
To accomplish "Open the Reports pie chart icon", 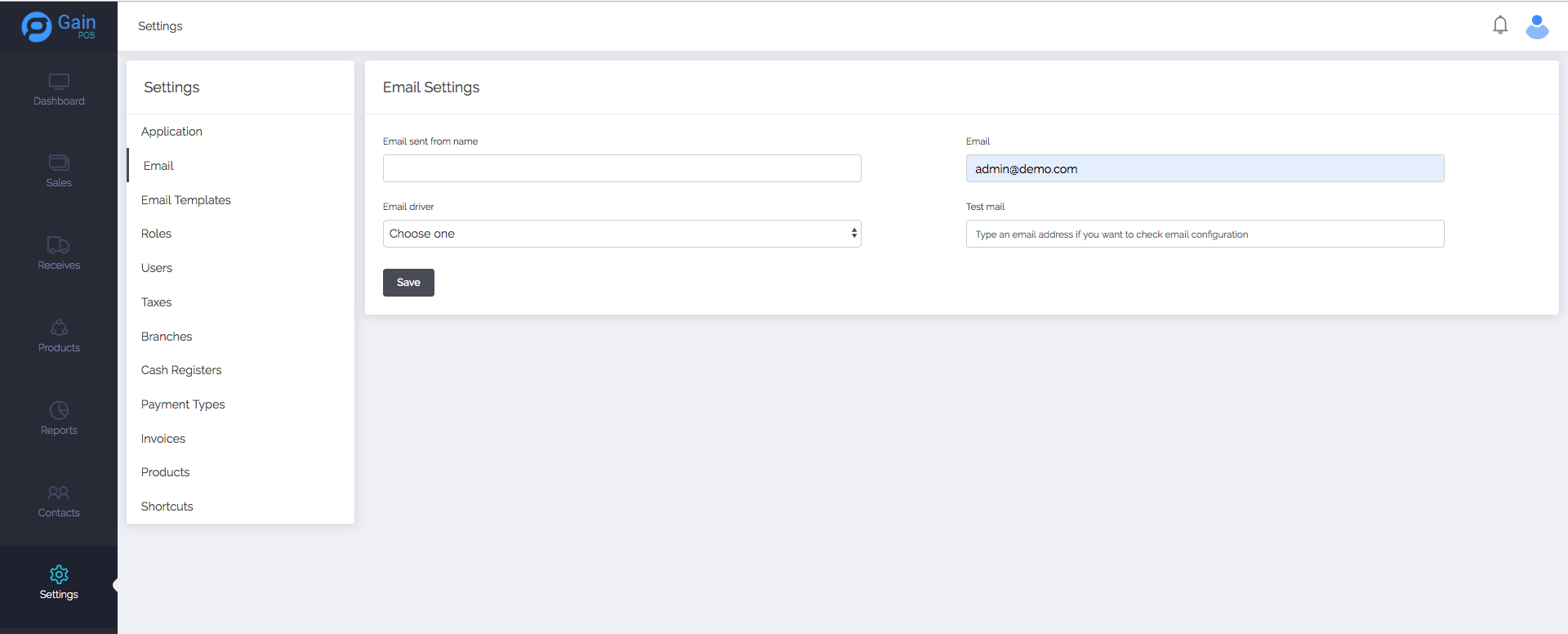I will [59, 410].
